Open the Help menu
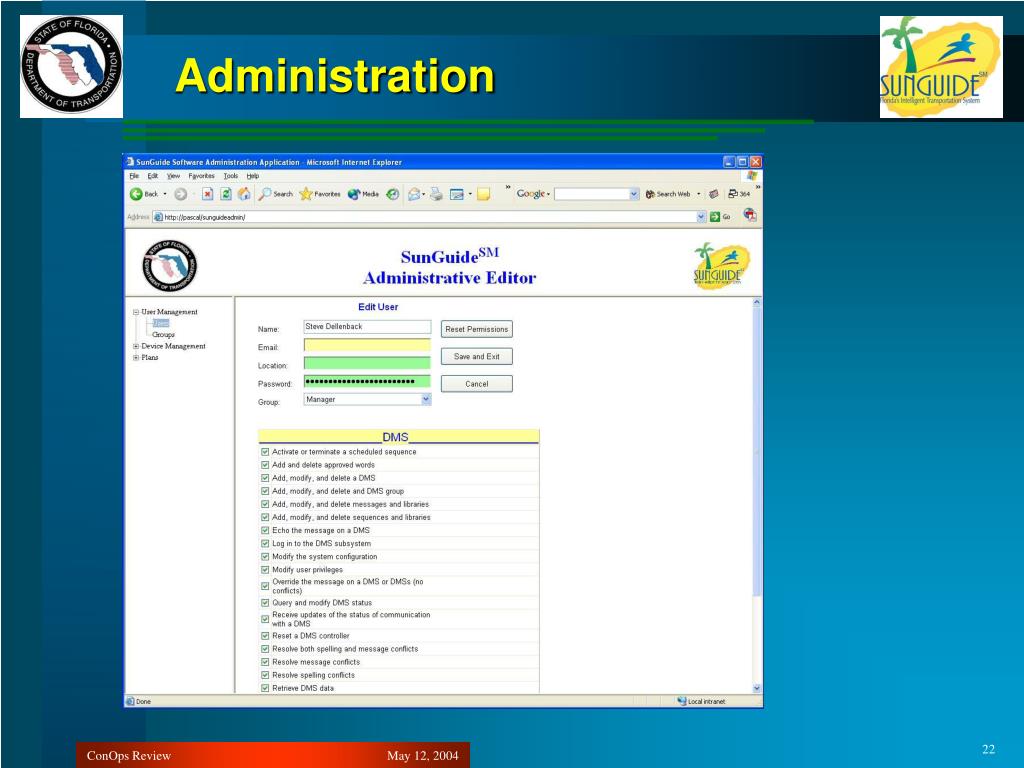The image size is (1024, 768). click(x=253, y=176)
